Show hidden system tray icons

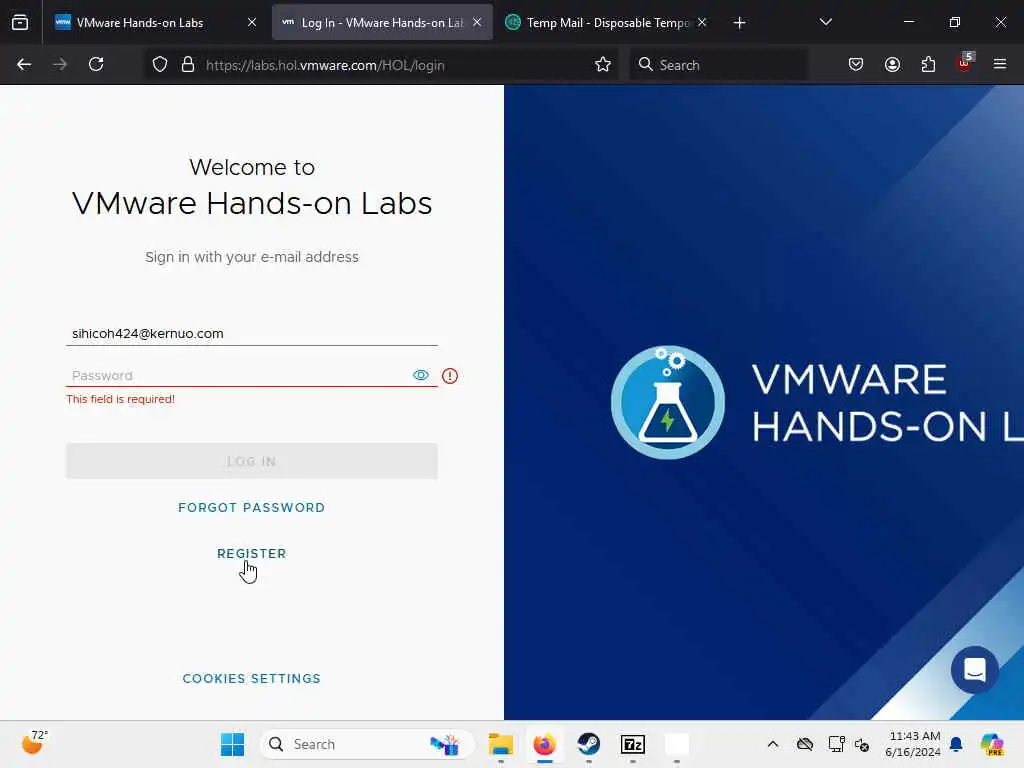(773, 744)
